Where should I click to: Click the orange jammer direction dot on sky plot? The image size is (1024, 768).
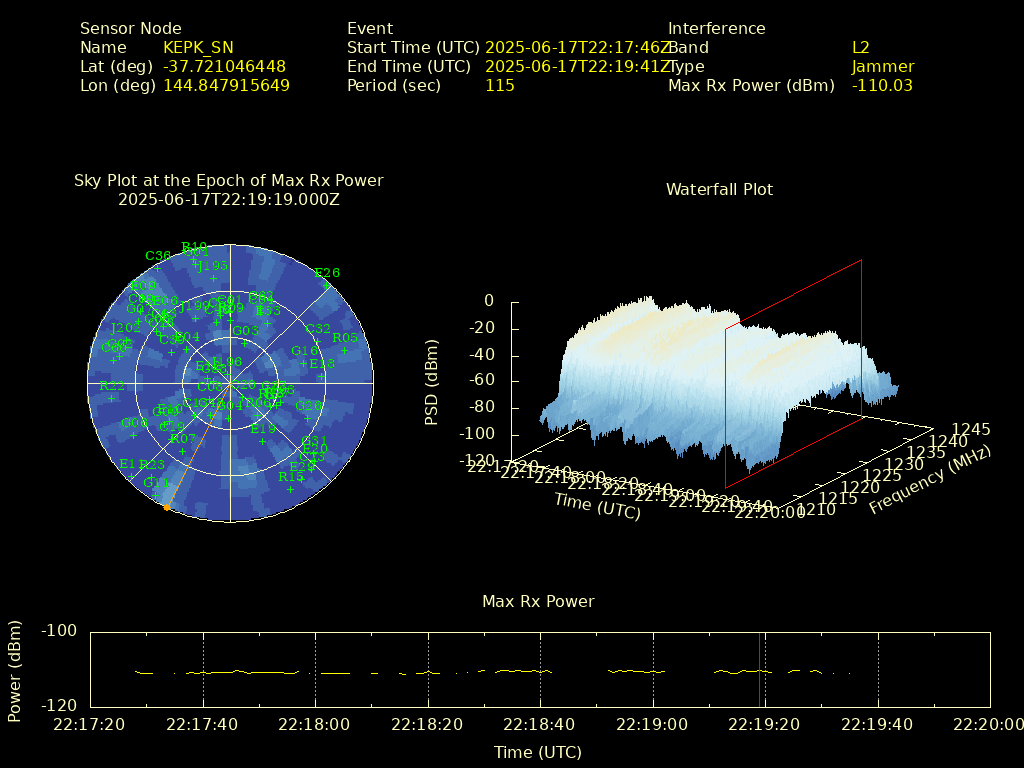(166, 508)
